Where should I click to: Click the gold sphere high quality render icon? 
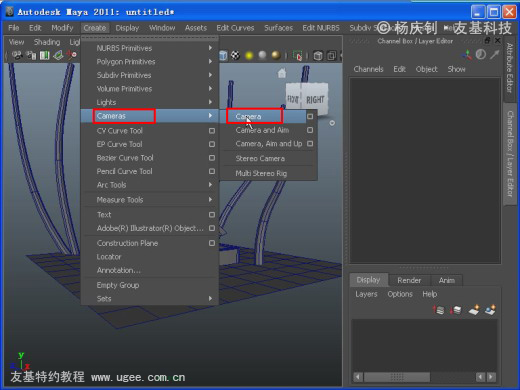(x=276, y=55)
